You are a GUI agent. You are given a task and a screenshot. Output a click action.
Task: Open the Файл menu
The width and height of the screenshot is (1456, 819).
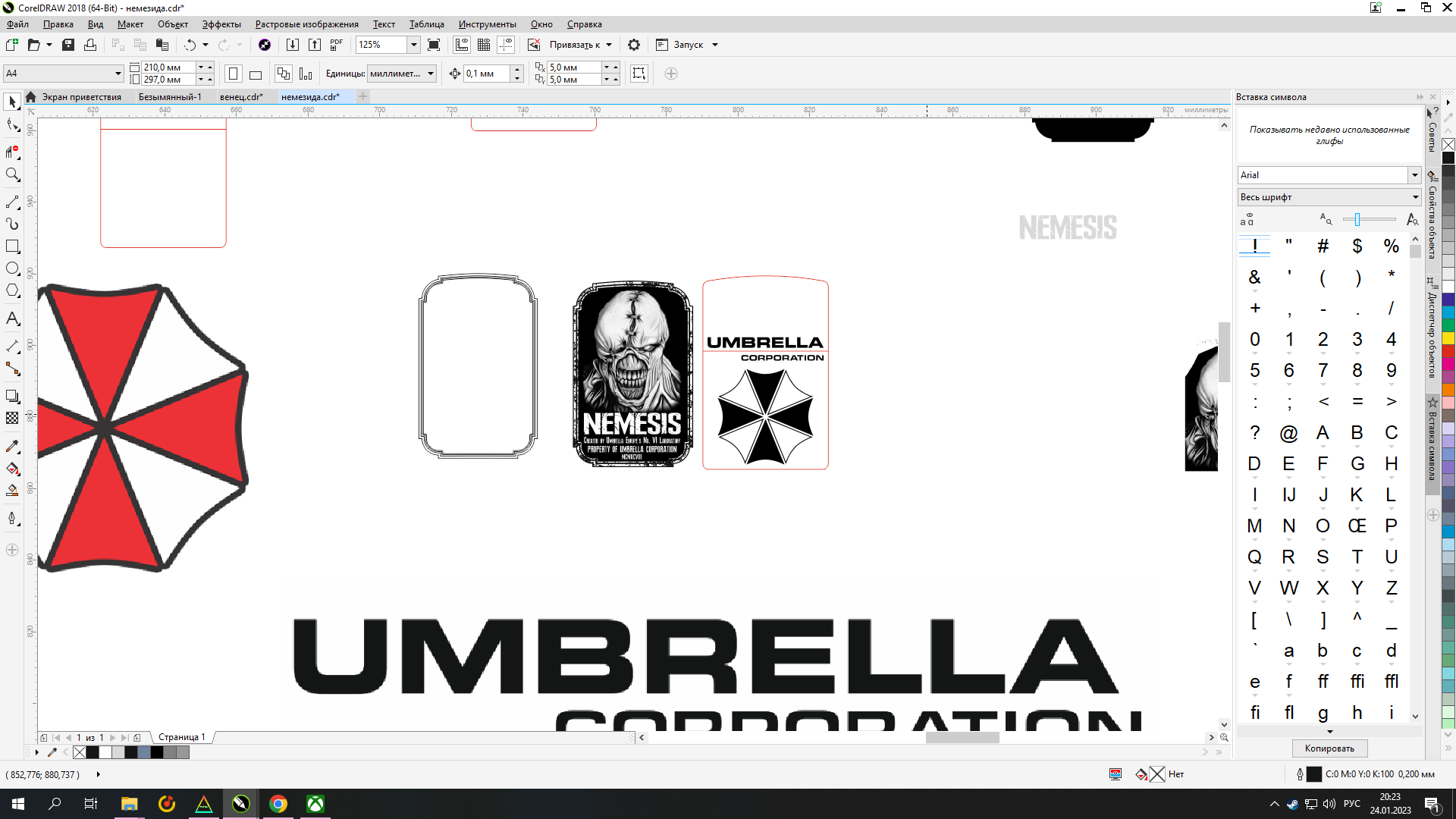(x=17, y=24)
